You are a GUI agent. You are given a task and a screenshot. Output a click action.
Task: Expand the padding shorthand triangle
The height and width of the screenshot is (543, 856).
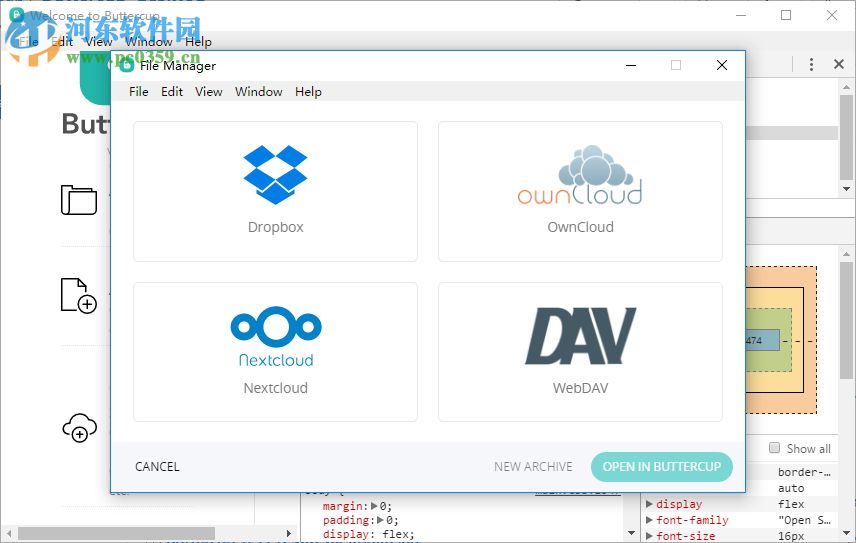tap(381, 520)
